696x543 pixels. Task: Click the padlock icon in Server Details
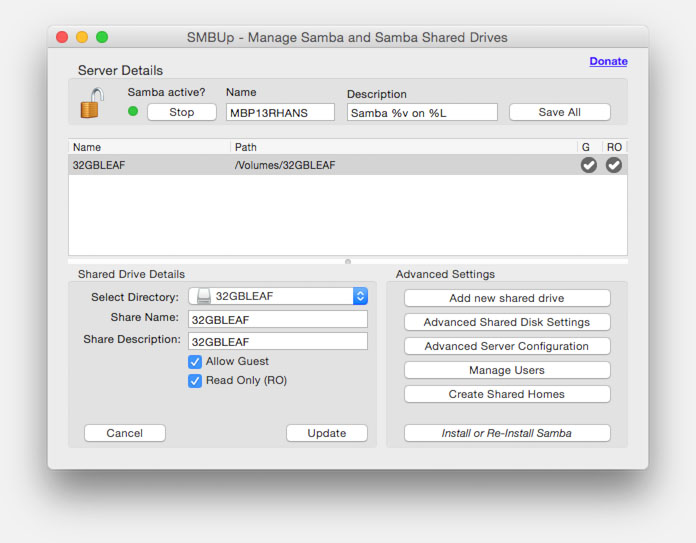coord(92,103)
